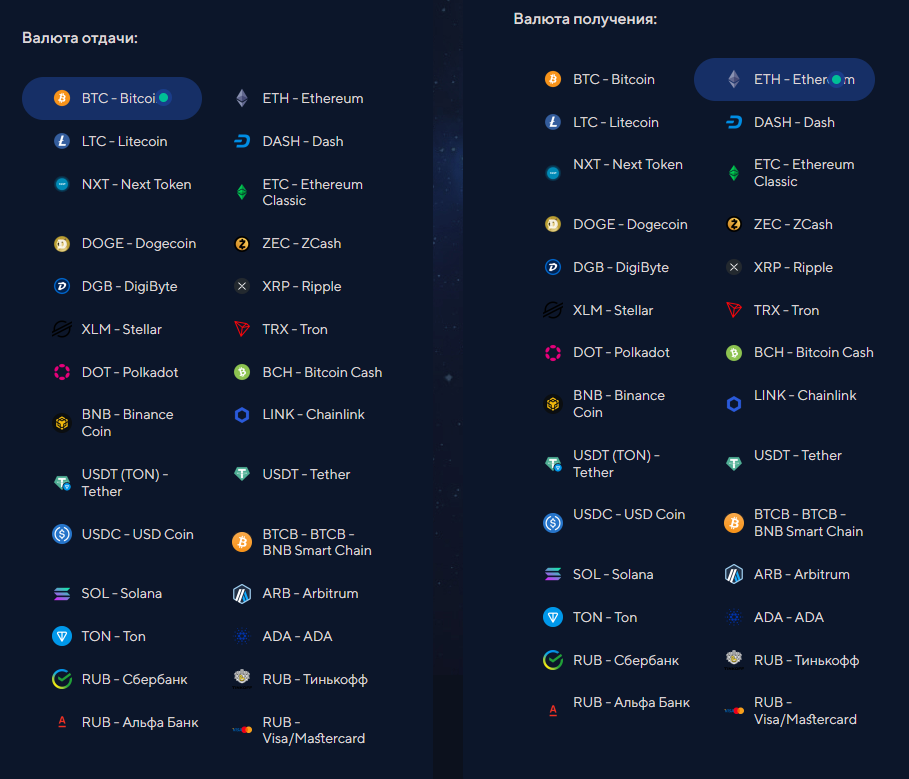Image resolution: width=909 pixels, height=779 pixels.
Task: Click the Alfa Bank icon in the receive list
Action: 553,711
